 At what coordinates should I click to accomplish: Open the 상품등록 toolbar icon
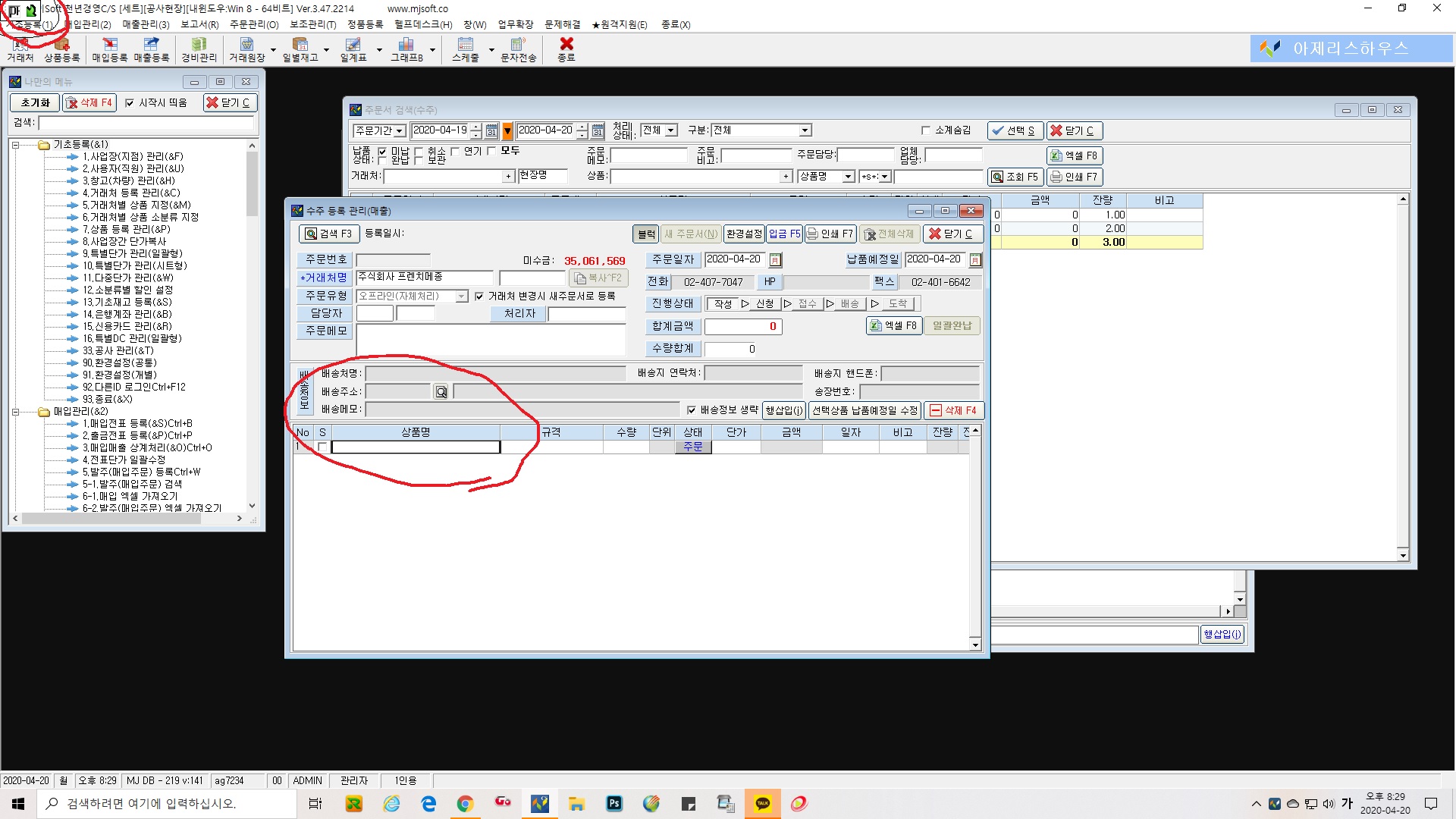coord(61,49)
